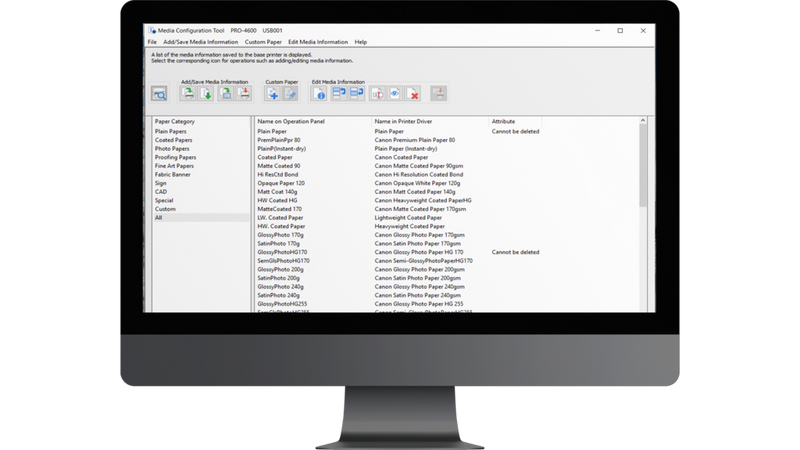Select the SemiGlsPhotoHG170 entry
Viewport: 800px width, 450px height.
(x=283, y=261)
